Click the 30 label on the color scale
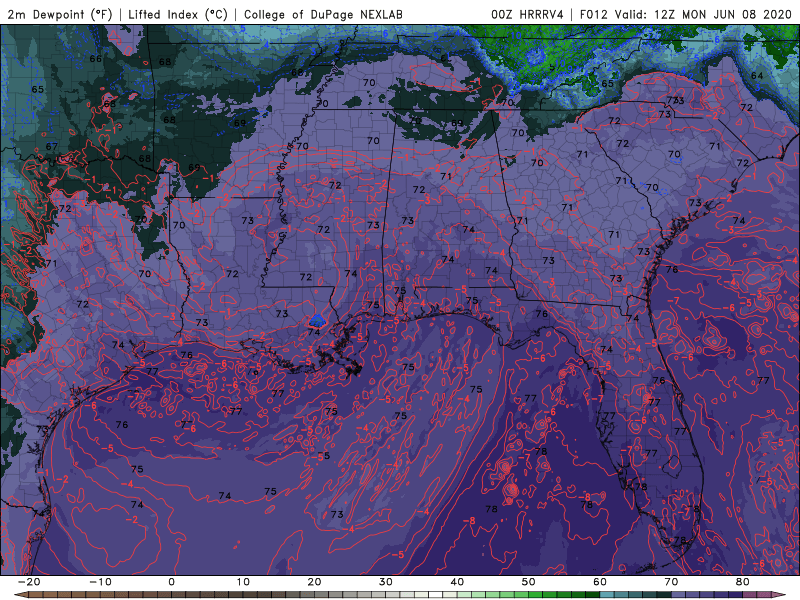Screen dimensions: 800x600 [386, 582]
